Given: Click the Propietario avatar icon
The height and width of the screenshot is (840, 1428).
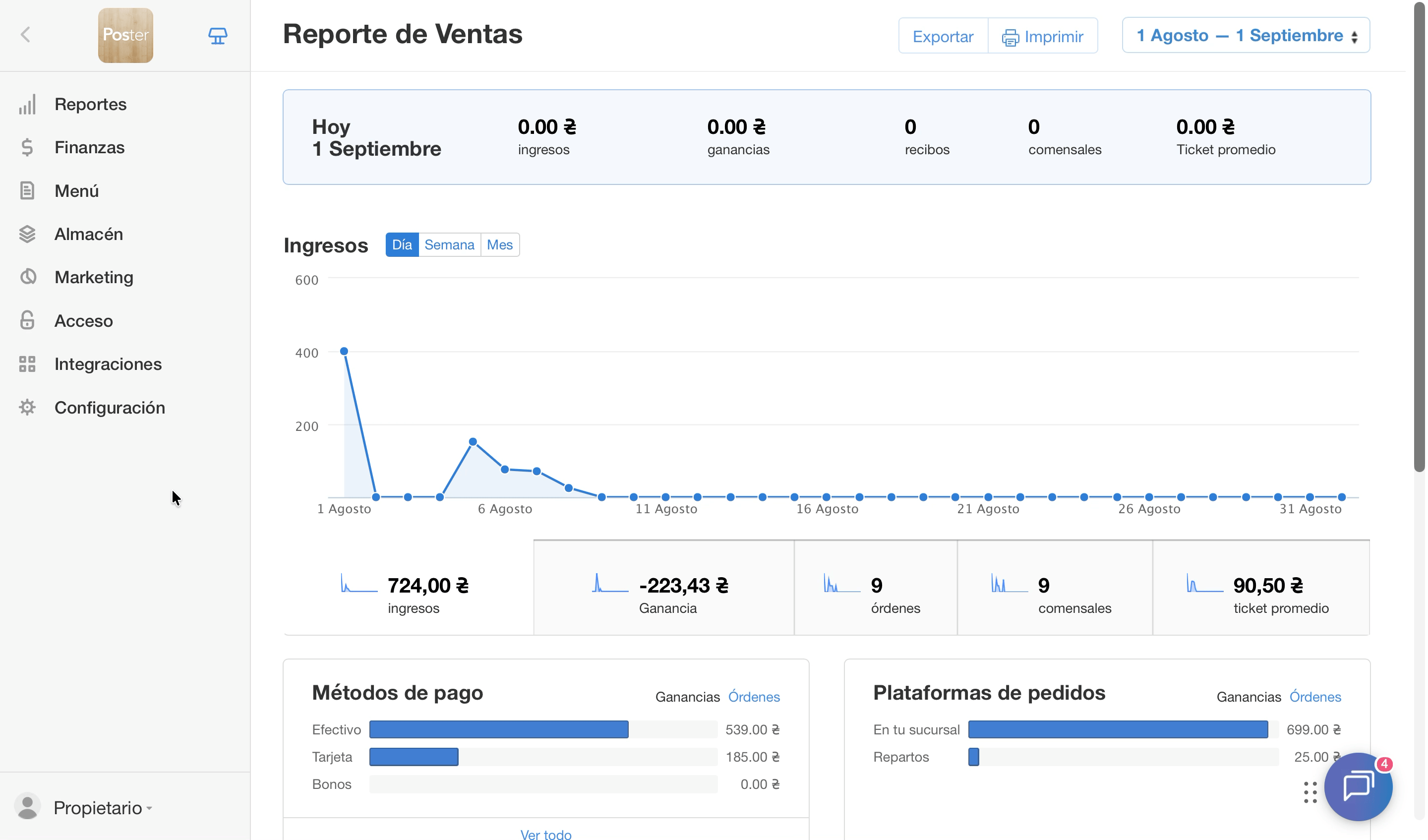Looking at the screenshot, I should 27,806.
